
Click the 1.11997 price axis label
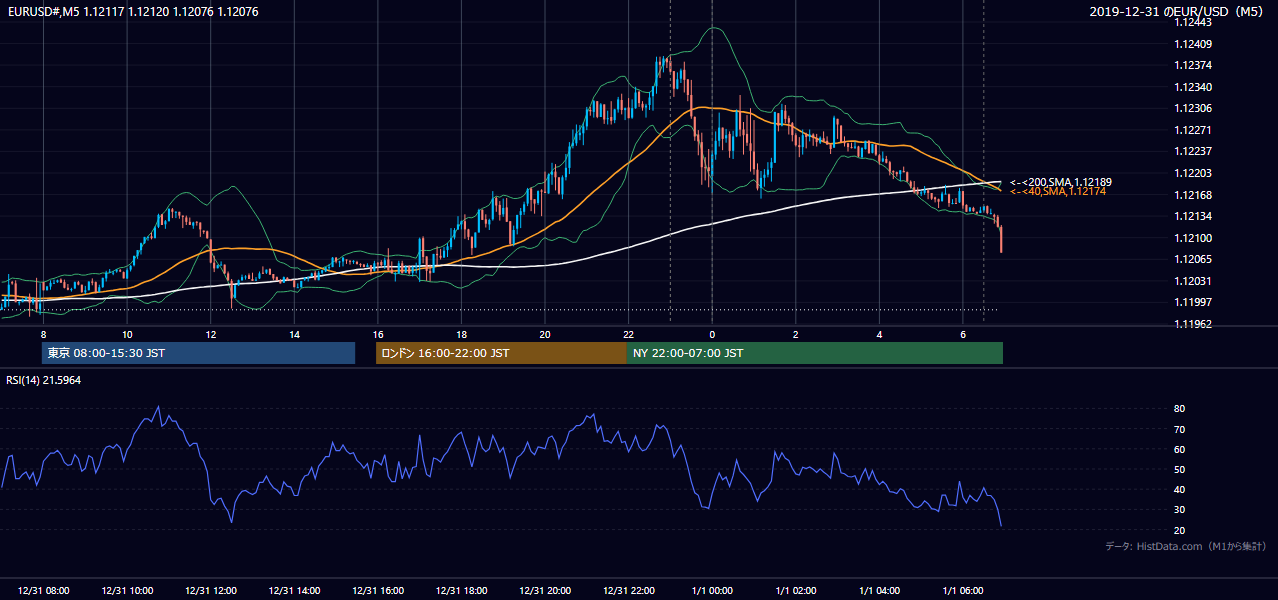[x=1192, y=302]
